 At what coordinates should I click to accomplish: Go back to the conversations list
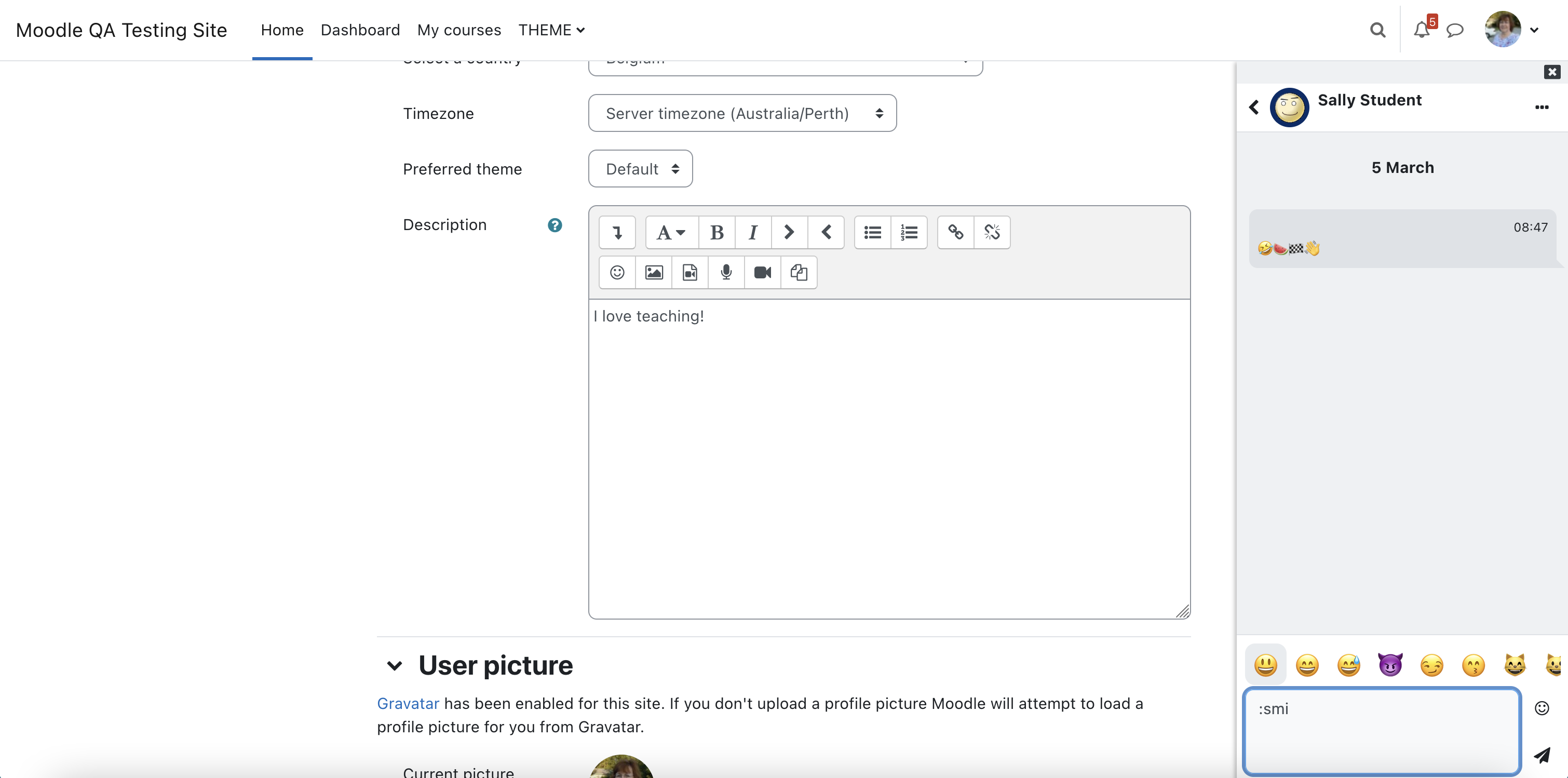pyautogui.click(x=1254, y=108)
